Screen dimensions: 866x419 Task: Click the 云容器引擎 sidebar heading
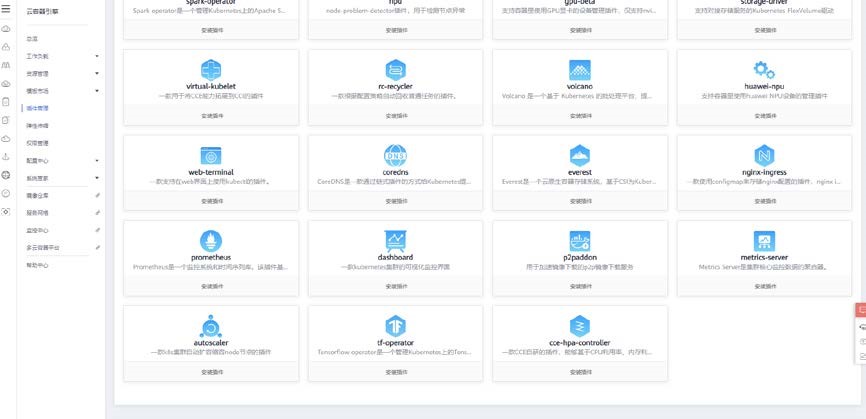pyautogui.click(x=41, y=11)
